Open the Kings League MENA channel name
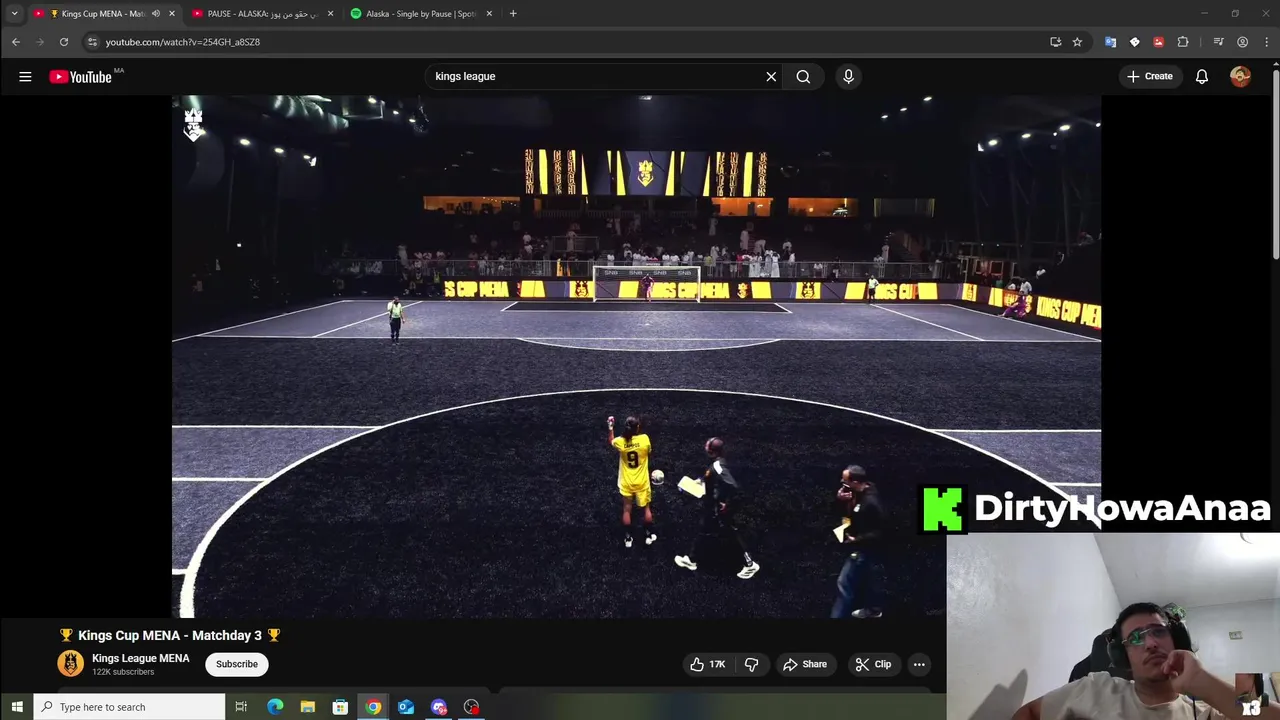Image resolution: width=1280 pixels, height=720 pixels. (140, 658)
